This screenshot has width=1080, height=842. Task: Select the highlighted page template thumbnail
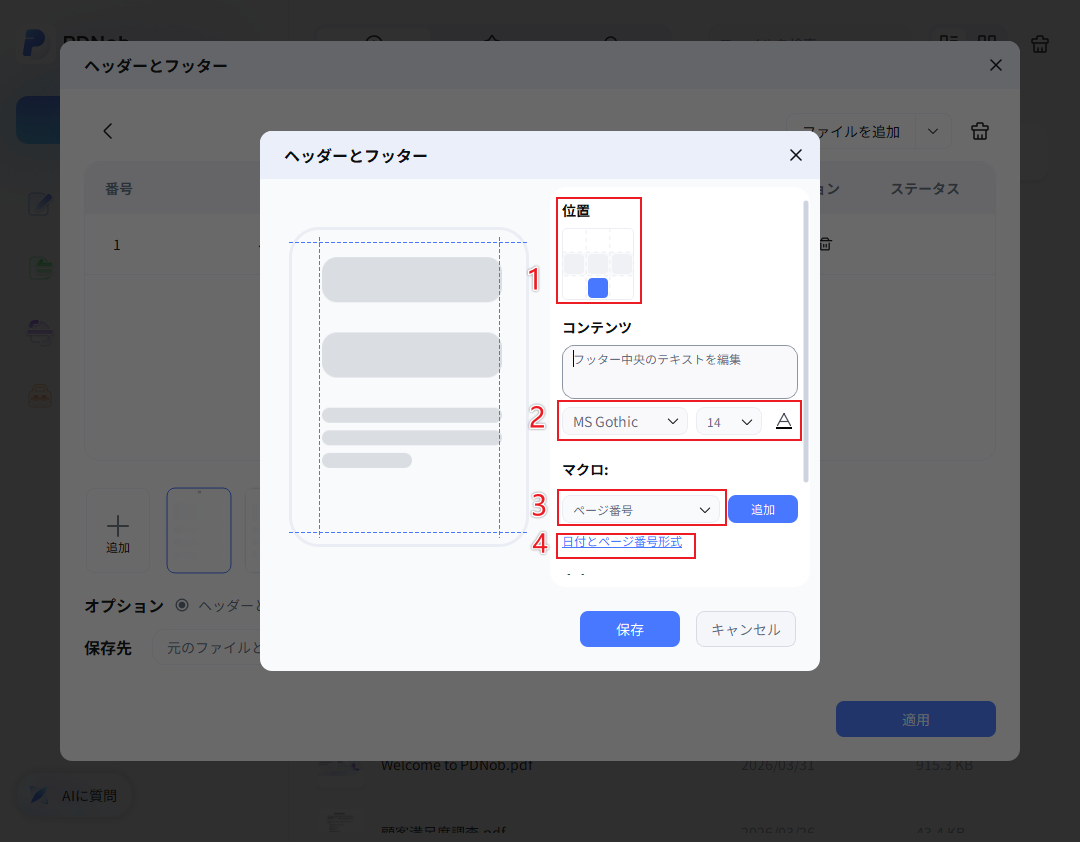click(198, 530)
